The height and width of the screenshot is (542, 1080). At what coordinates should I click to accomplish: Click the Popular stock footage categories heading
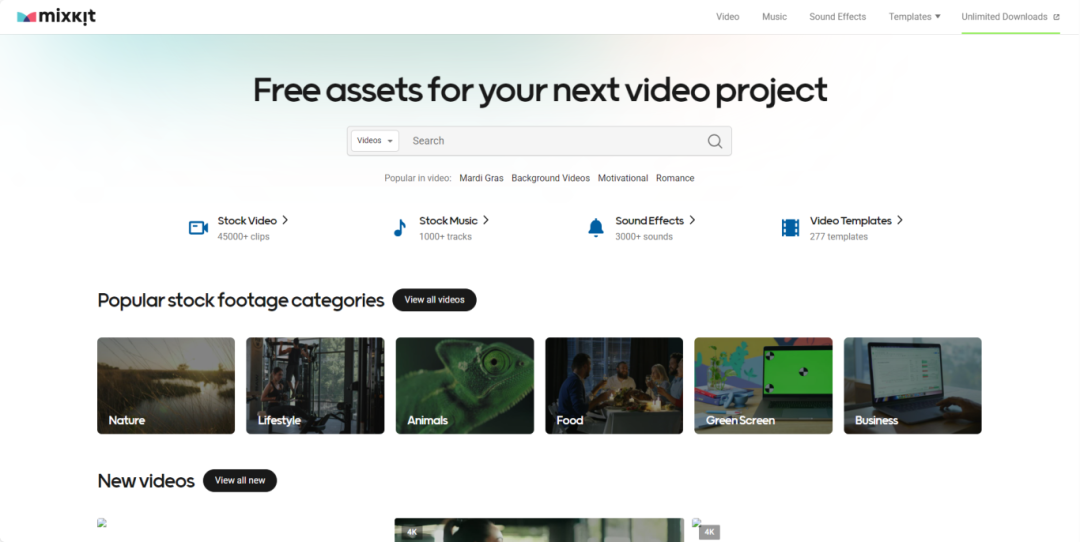click(241, 300)
